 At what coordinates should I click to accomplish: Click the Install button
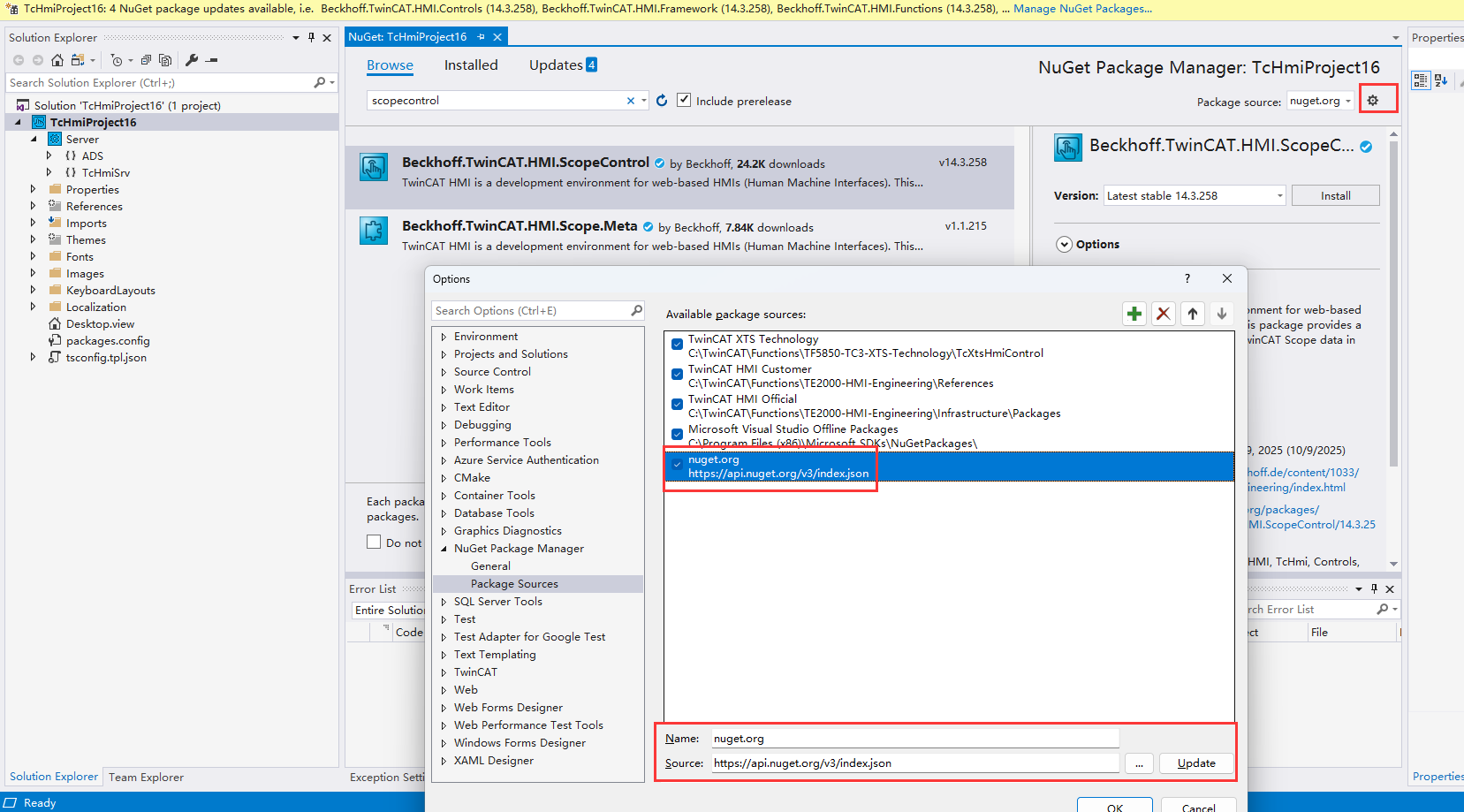(x=1335, y=196)
